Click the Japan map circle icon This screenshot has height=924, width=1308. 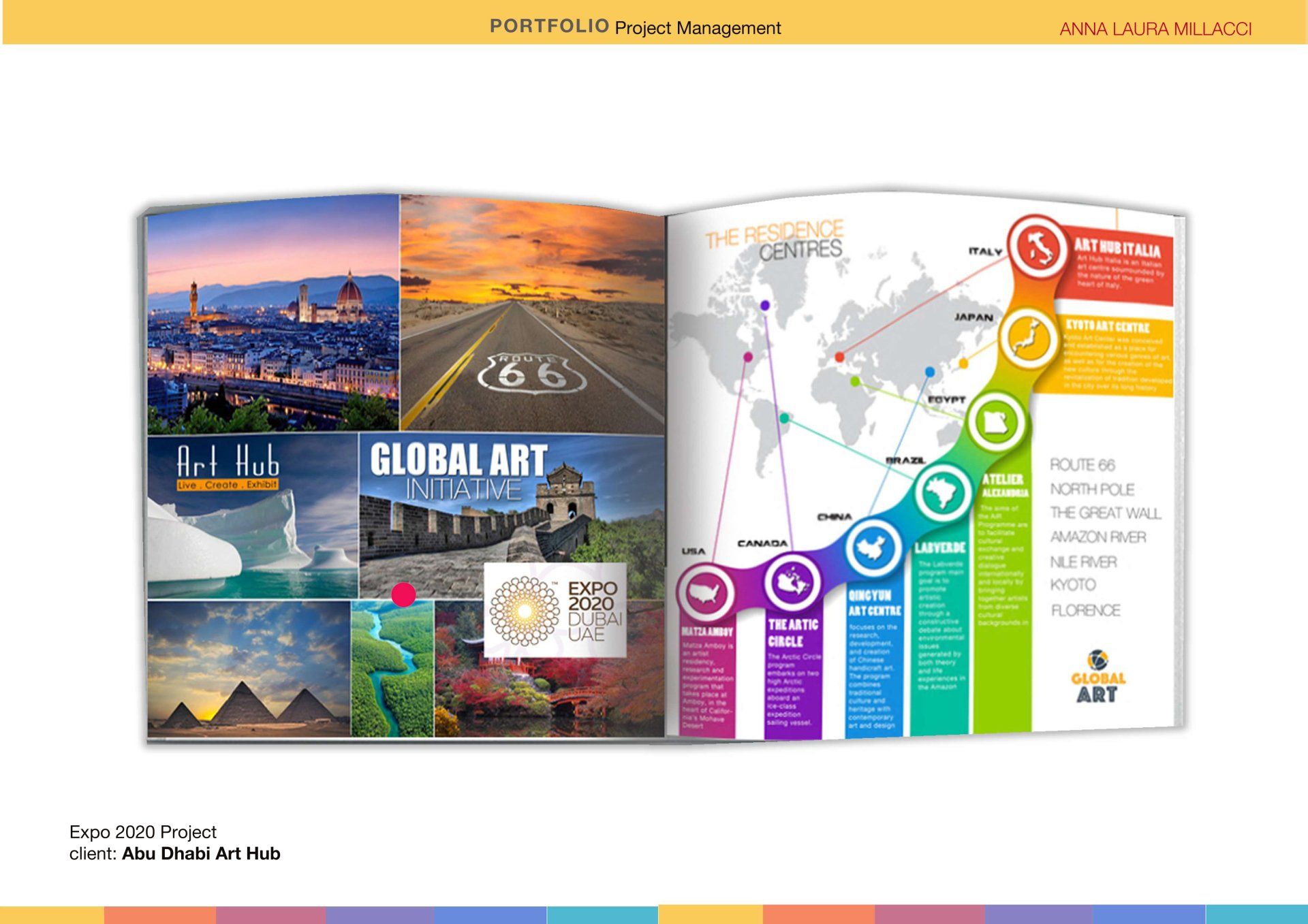click(1028, 338)
